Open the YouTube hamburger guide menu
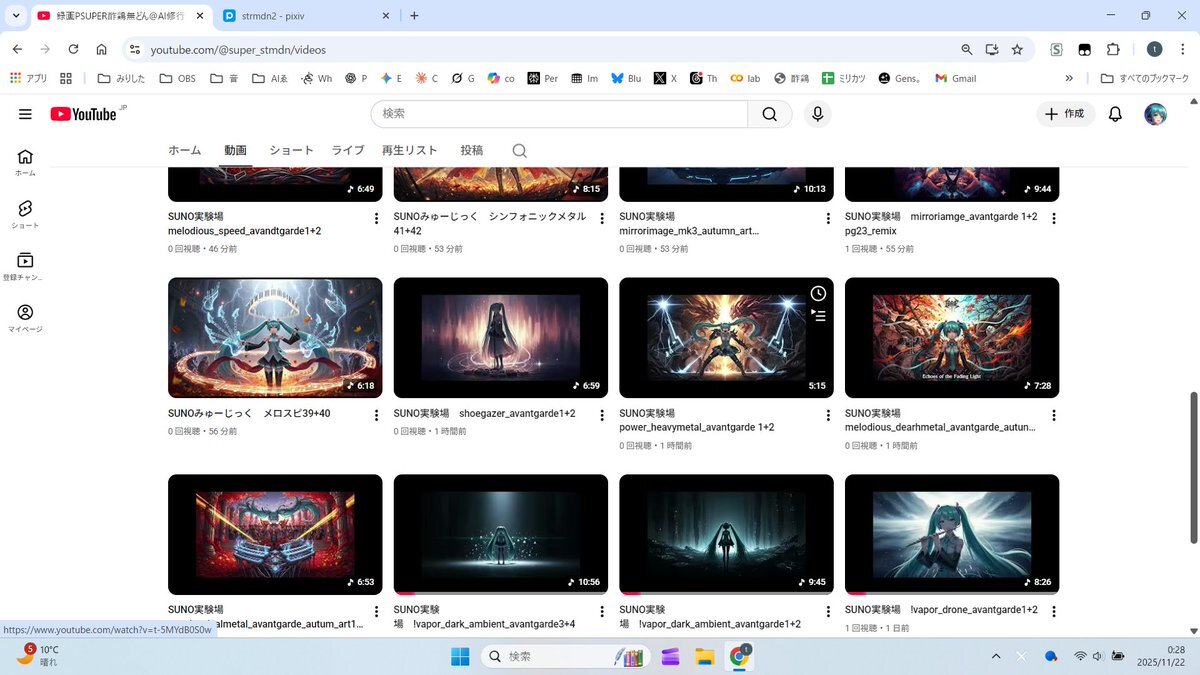Viewport: 1200px width, 675px height. pos(25,114)
